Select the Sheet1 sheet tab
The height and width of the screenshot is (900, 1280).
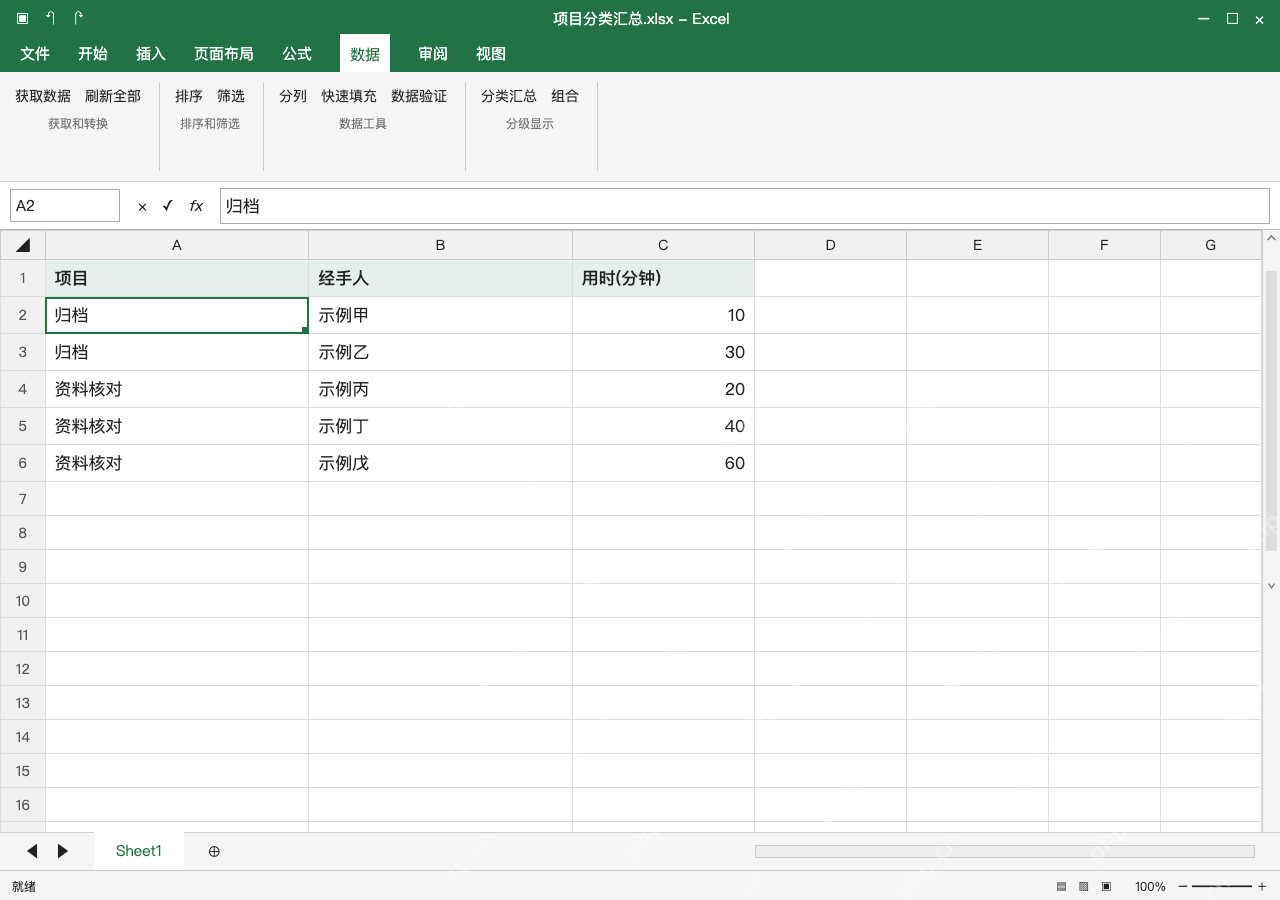139,851
